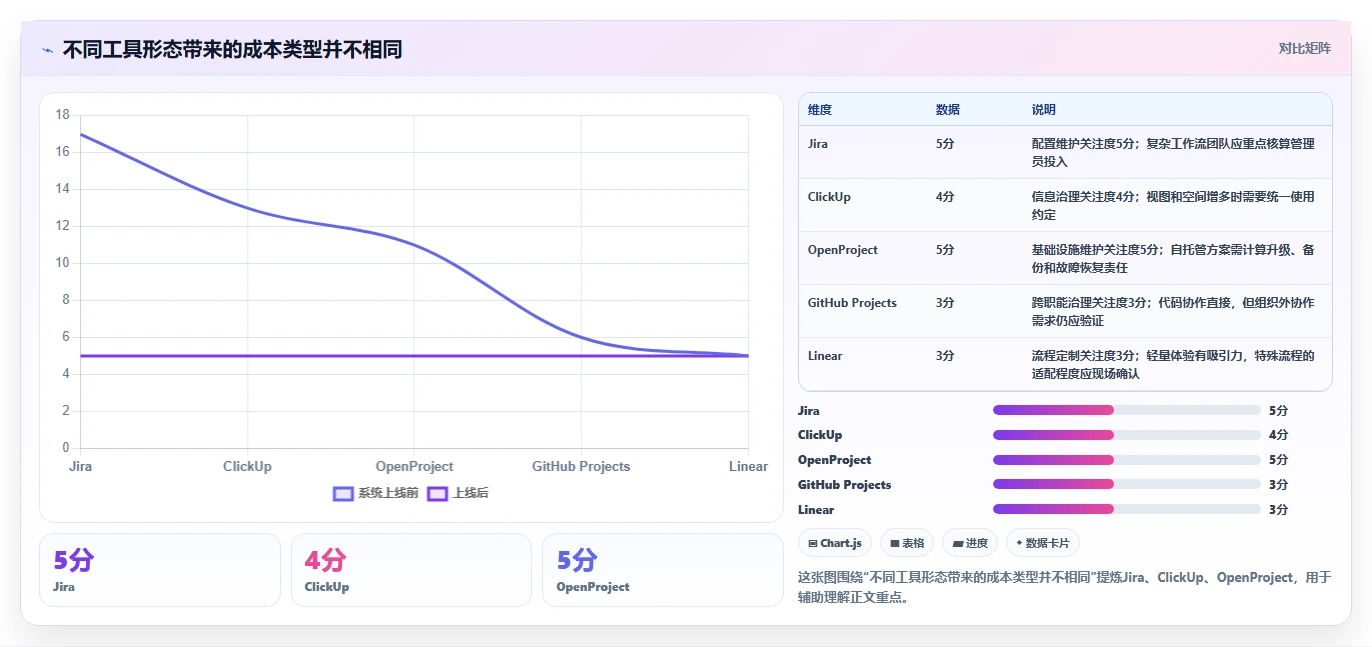Select the 数据卡片 tag chip
1372x647 pixels.
pos(1043,543)
